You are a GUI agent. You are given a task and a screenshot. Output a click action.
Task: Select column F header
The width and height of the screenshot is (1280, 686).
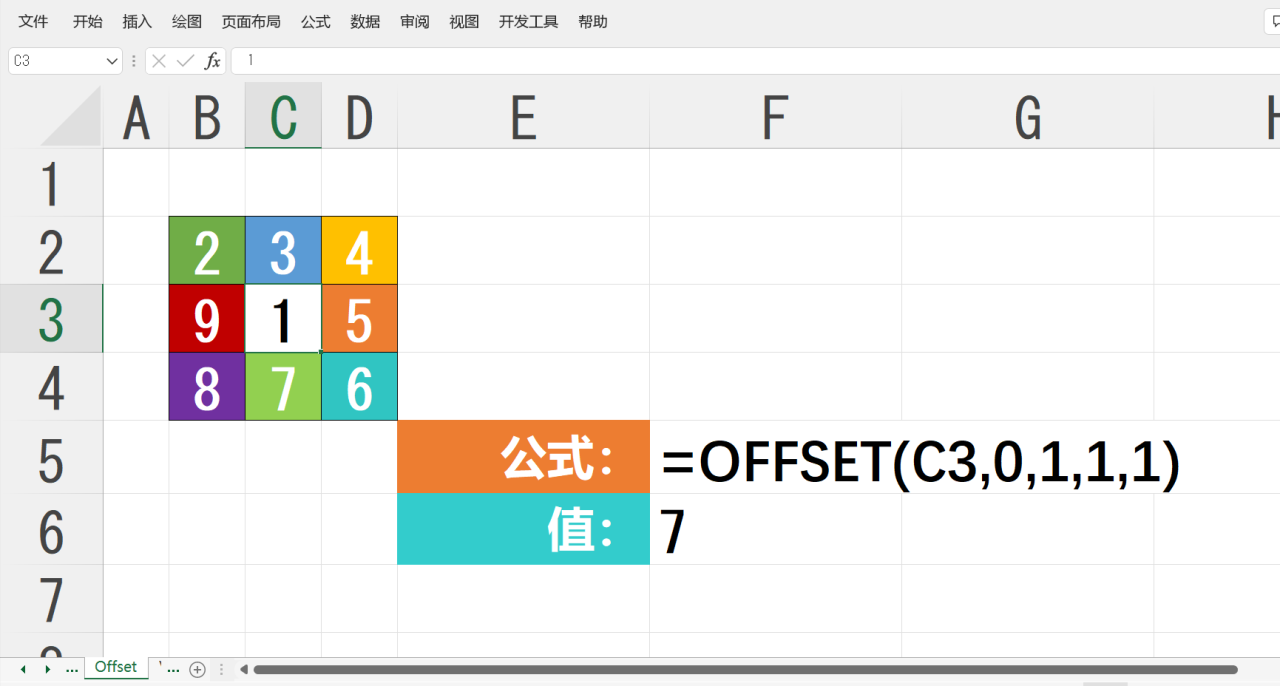775,118
